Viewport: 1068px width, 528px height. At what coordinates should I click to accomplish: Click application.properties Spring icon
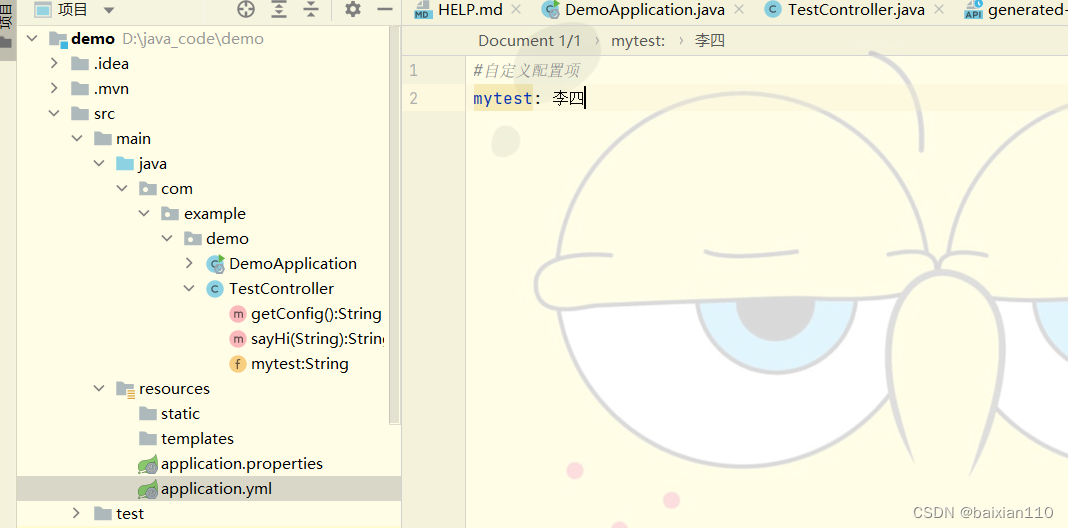(148, 465)
